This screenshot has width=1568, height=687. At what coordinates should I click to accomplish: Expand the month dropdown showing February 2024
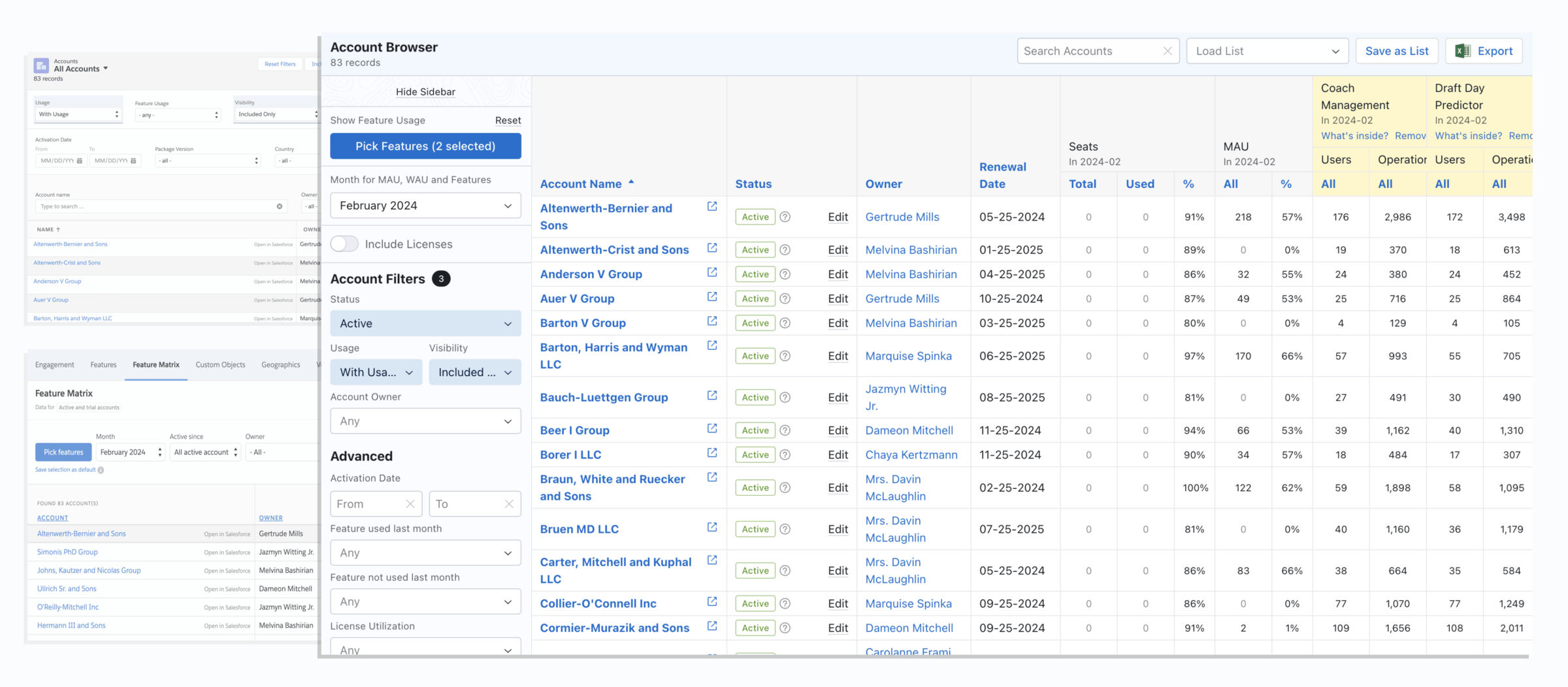[x=425, y=206]
